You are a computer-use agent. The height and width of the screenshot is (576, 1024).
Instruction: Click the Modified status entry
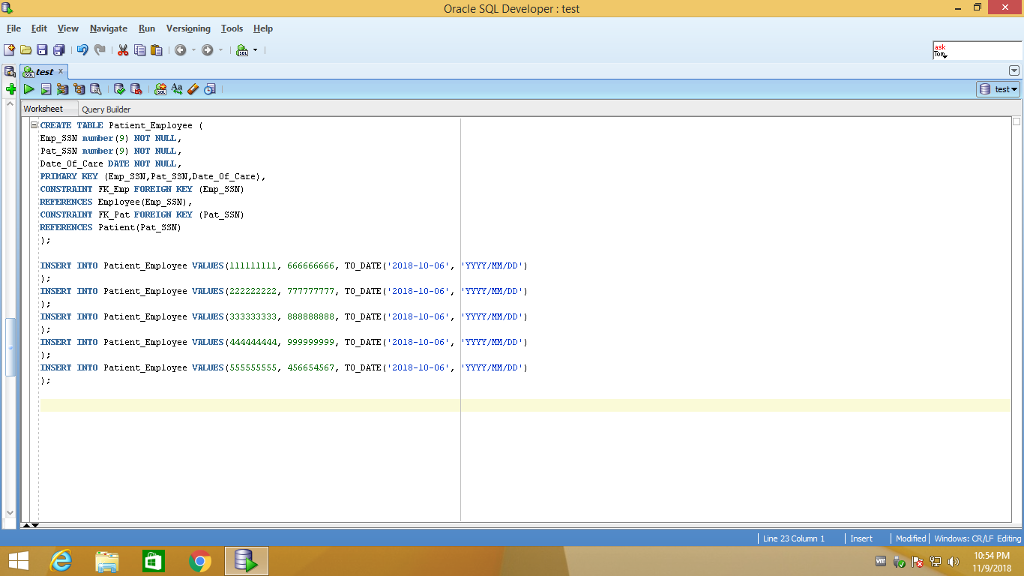[x=910, y=539]
